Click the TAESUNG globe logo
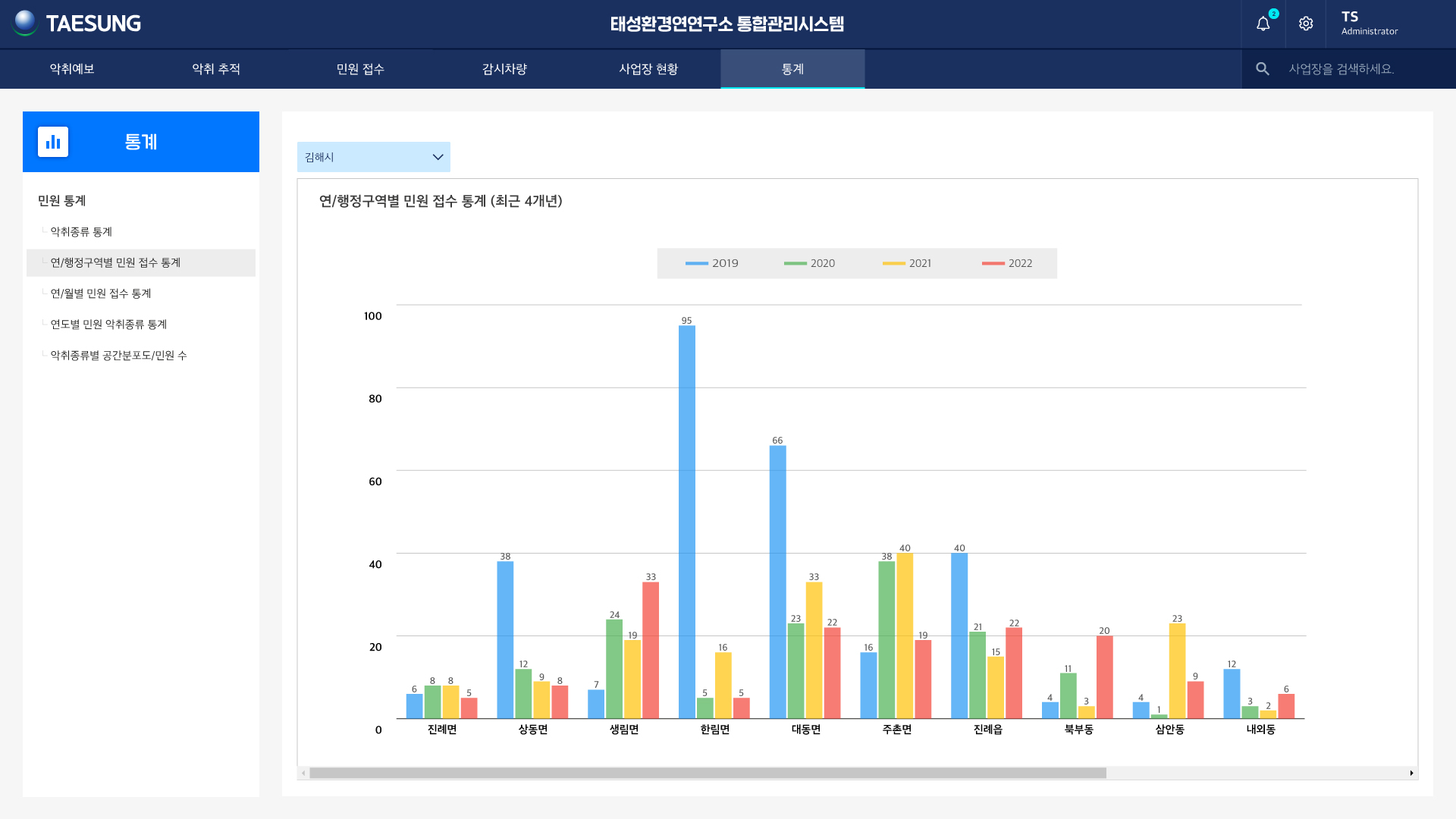Viewport: 1456px width, 819px height. [25, 23]
